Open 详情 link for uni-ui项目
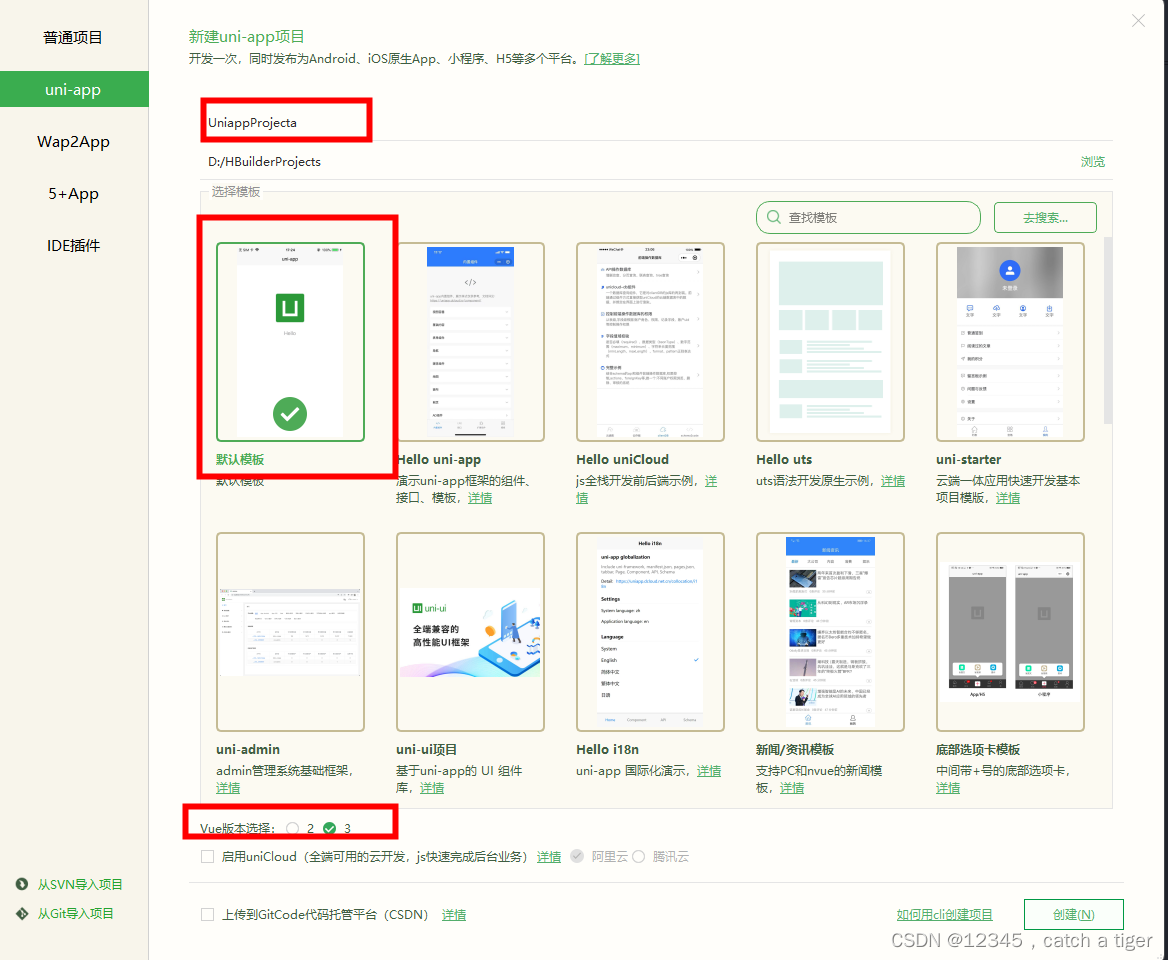This screenshot has height=960, width=1168. 431,787
